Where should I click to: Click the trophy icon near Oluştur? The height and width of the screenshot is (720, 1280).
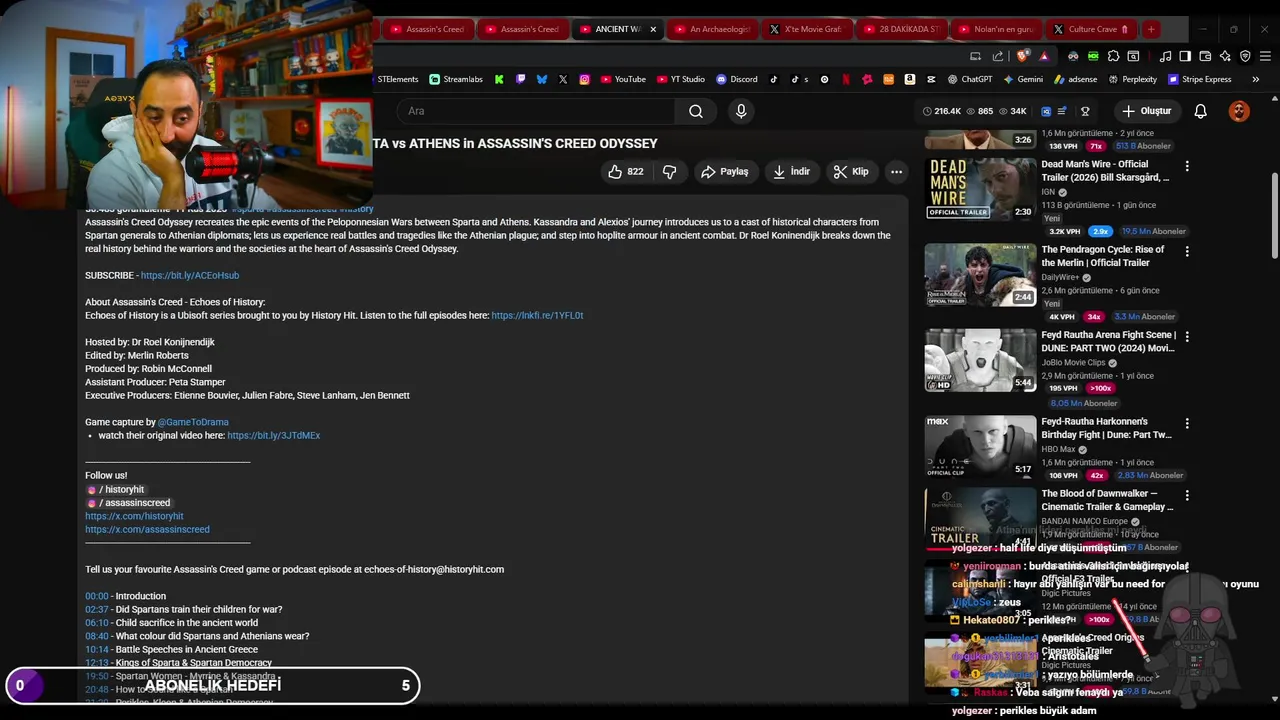point(1085,111)
